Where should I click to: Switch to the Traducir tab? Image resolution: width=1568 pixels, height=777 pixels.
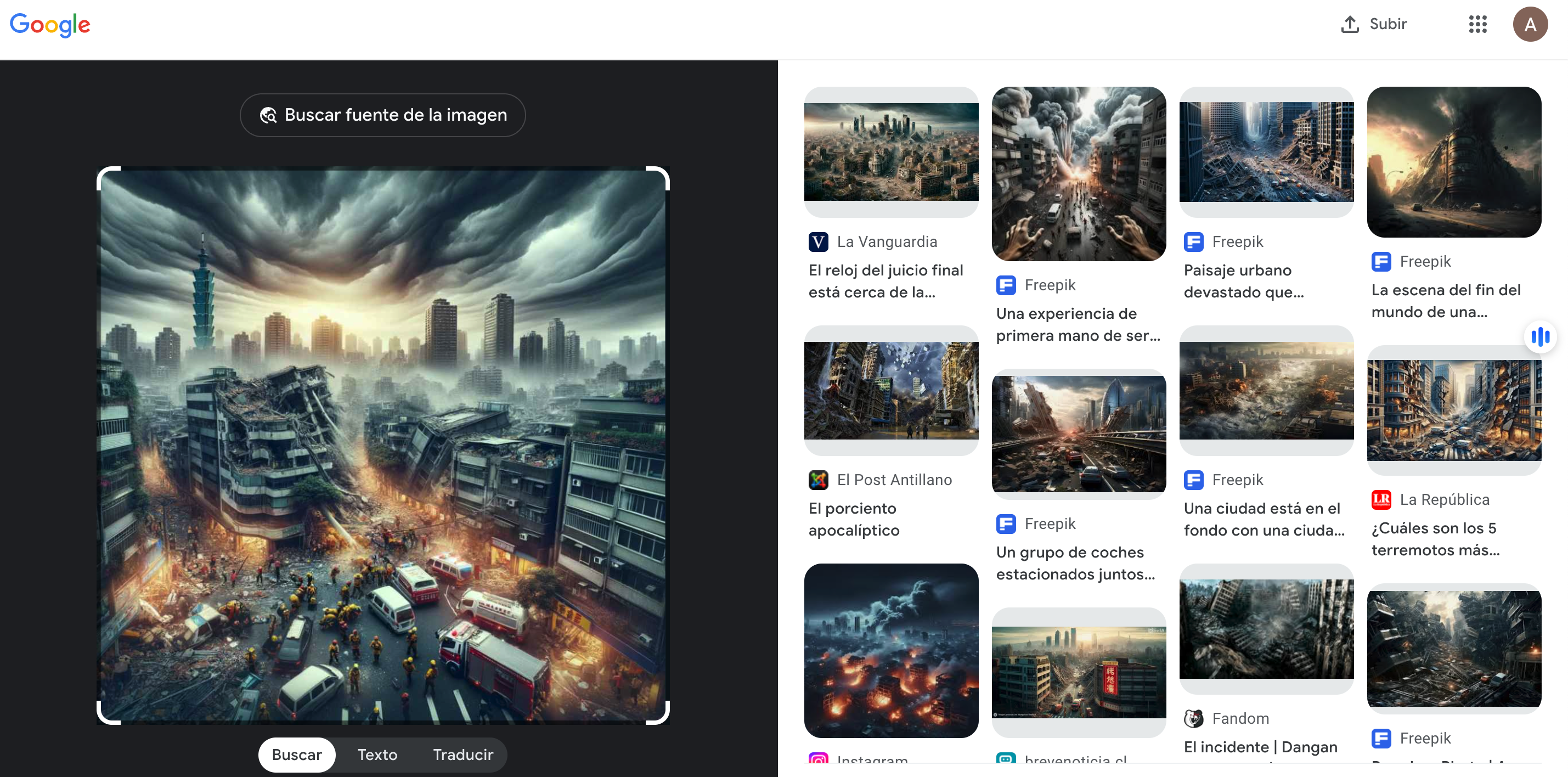click(462, 755)
